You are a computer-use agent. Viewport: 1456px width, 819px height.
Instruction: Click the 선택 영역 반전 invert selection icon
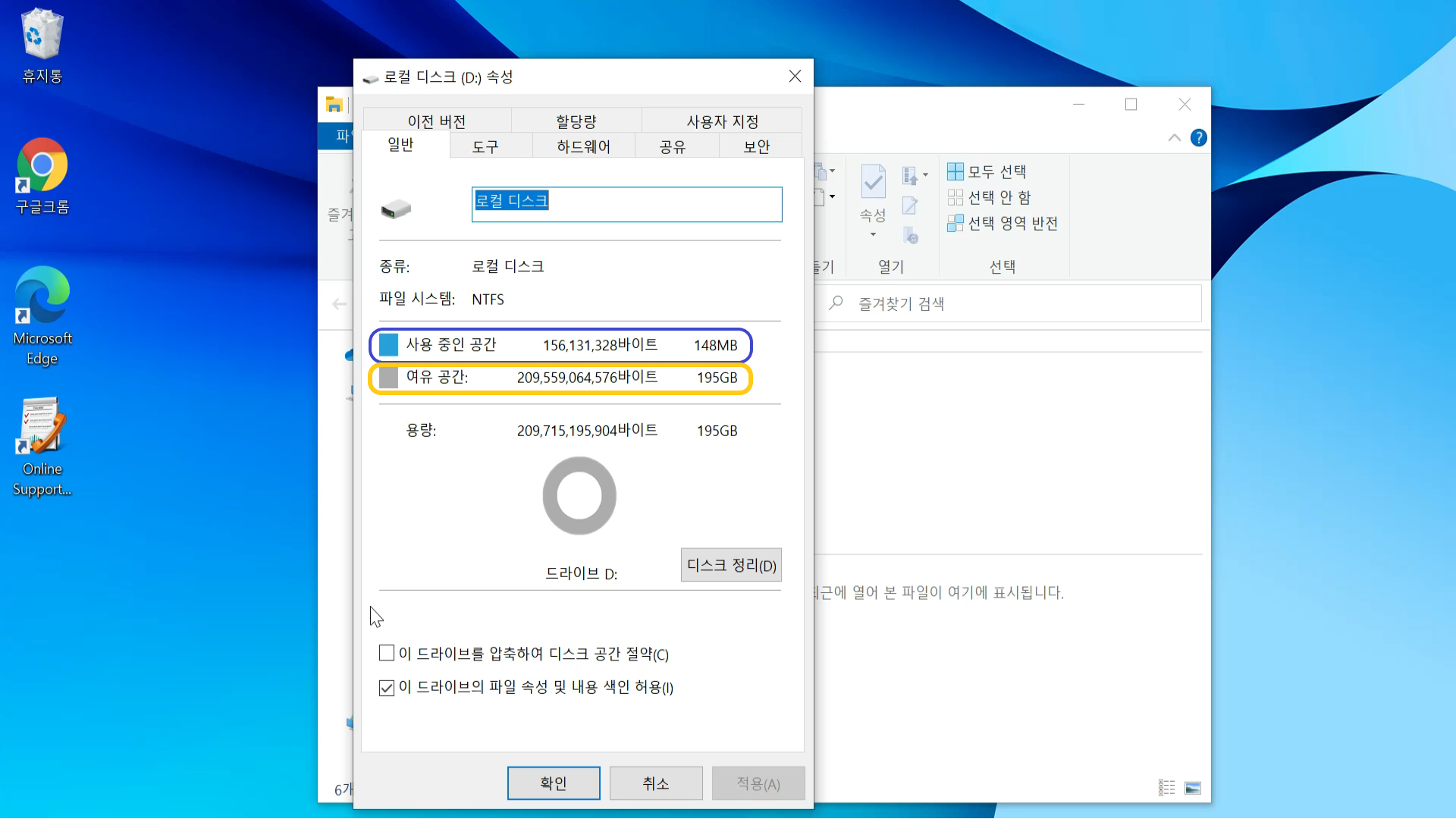click(x=955, y=224)
